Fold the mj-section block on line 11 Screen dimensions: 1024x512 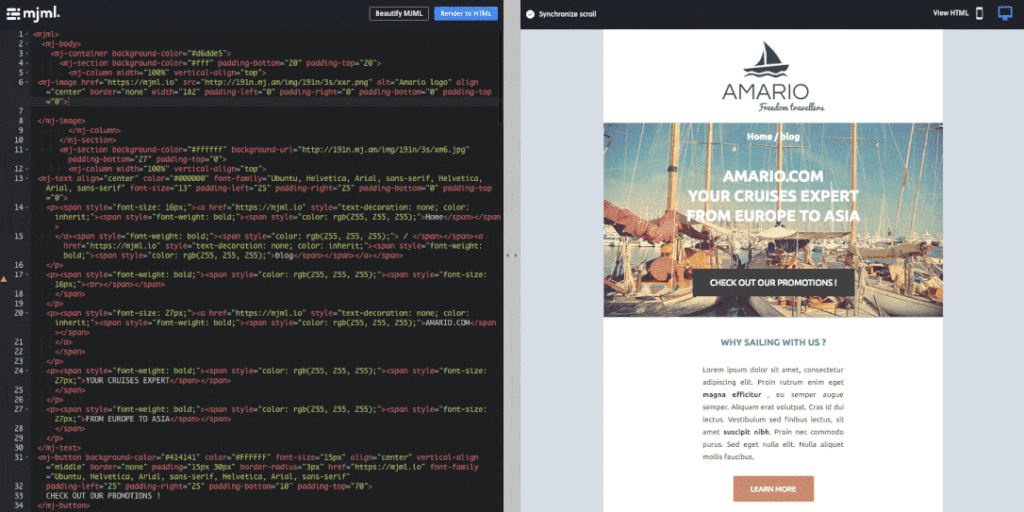pyautogui.click(x=28, y=150)
